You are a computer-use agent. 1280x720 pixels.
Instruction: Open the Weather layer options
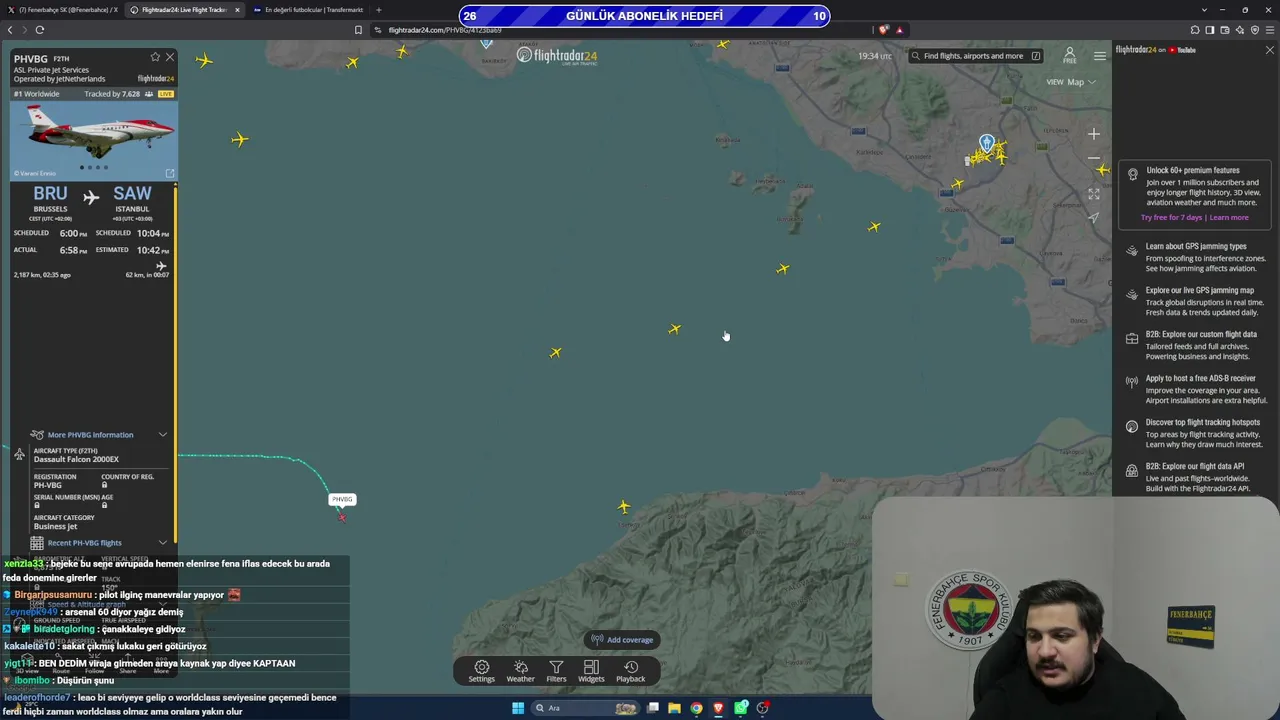(x=520, y=671)
